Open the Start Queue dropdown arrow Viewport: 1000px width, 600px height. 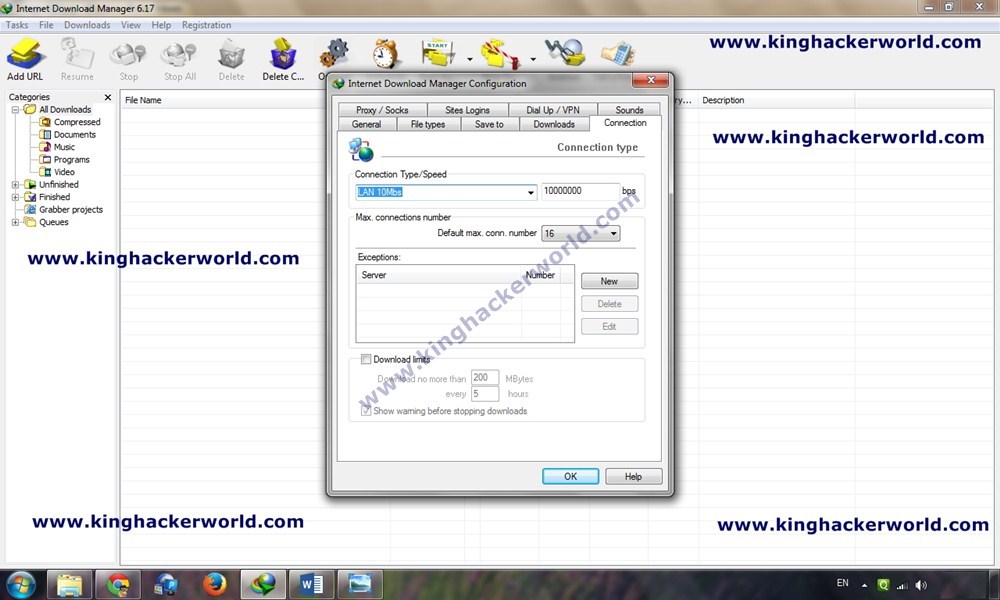point(470,59)
